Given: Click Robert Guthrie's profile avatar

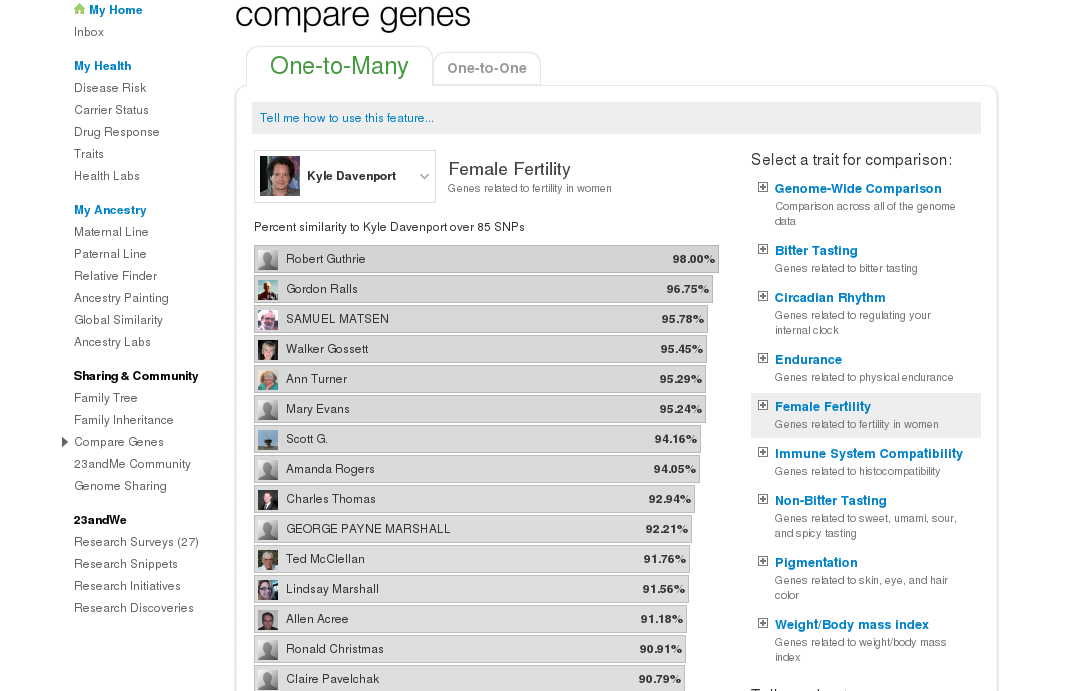Looking at the screenshot, I should 268,260.
